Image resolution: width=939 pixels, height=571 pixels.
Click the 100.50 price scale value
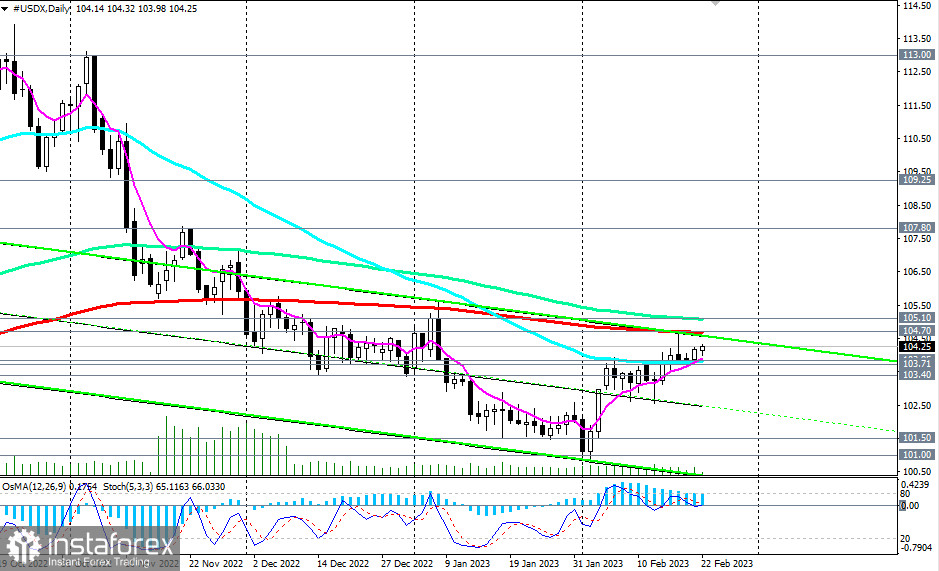pyautogui.click(x=917, y=472)
